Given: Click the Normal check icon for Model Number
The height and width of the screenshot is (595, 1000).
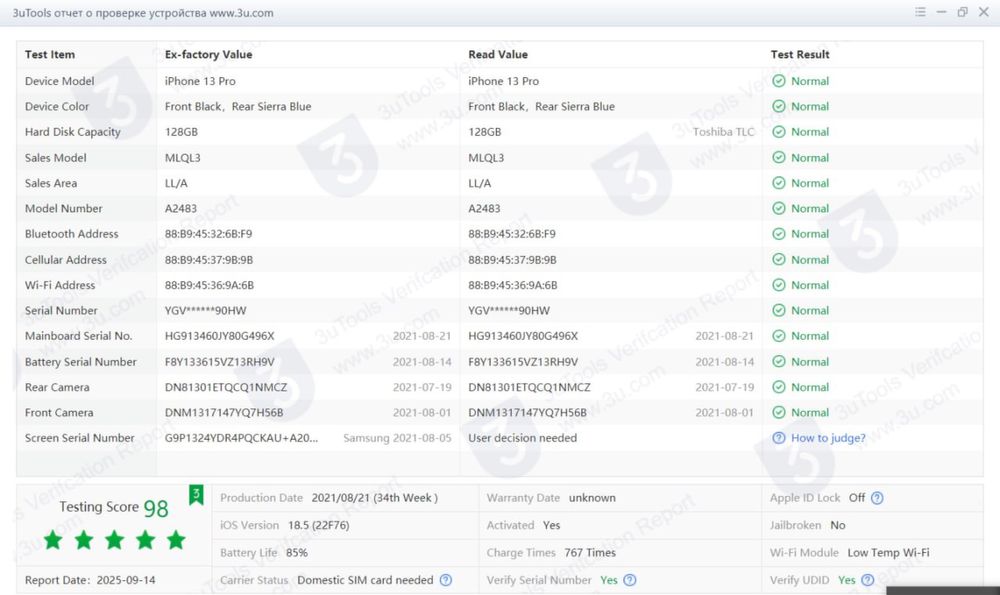Looking at the screenshot, I should click(x=779, y=209).
